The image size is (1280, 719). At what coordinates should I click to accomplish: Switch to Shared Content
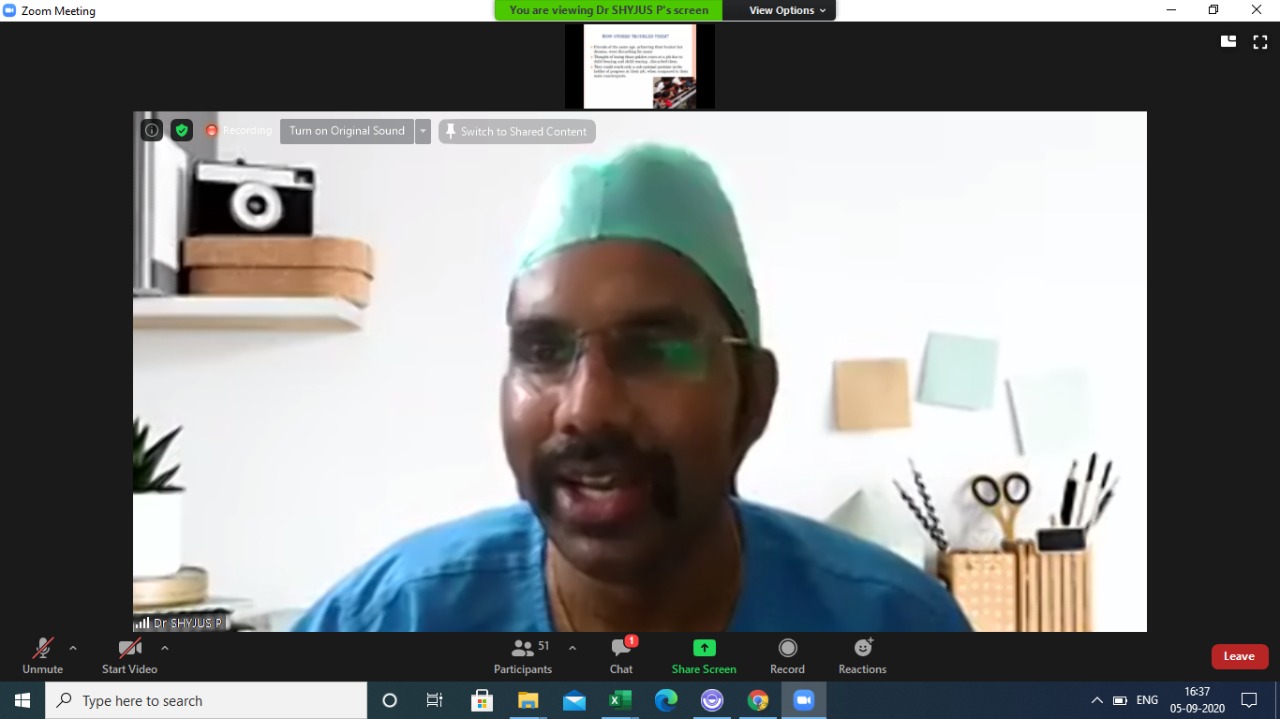[517, 131]
